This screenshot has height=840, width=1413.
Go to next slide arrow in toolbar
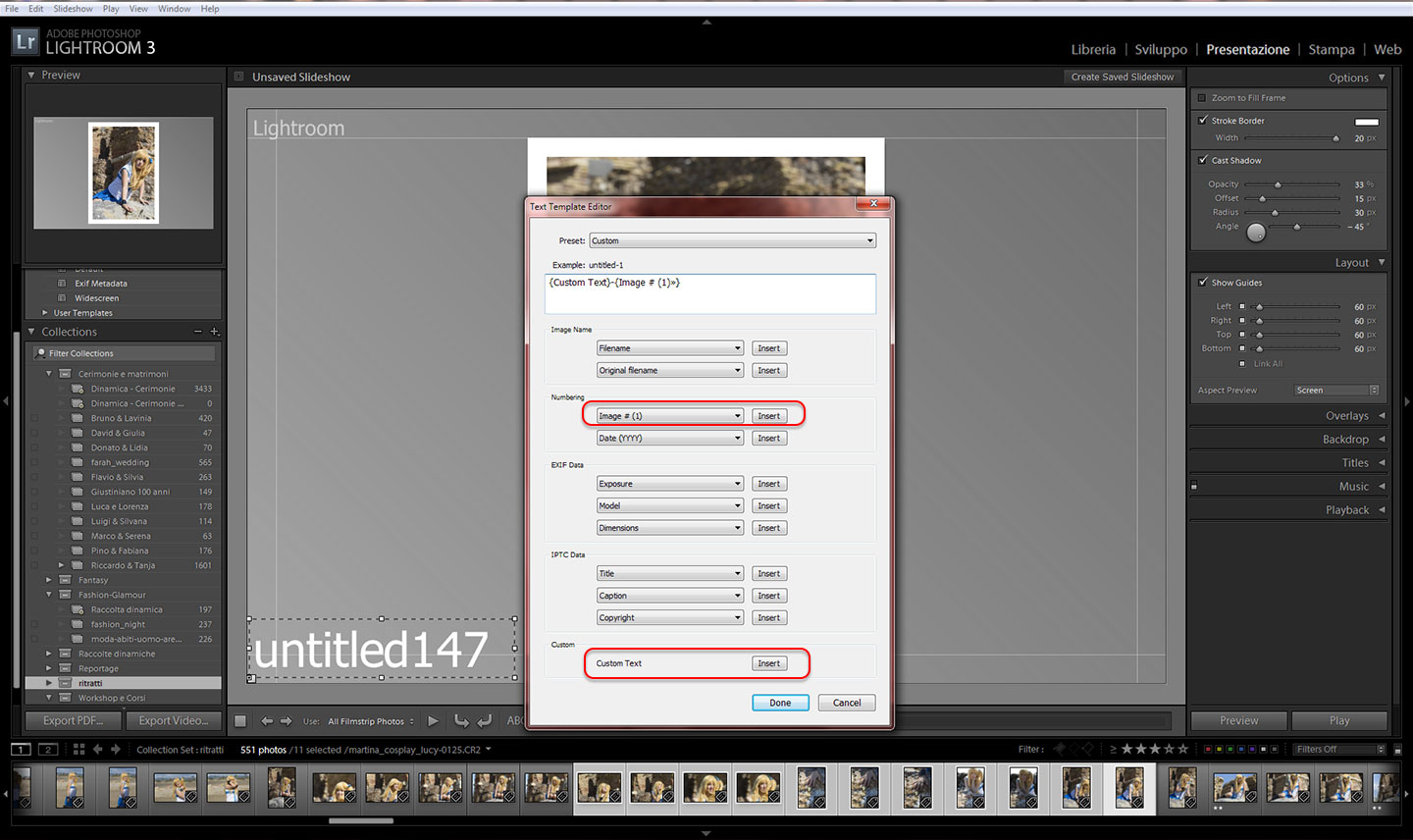(x=287, y=721)
